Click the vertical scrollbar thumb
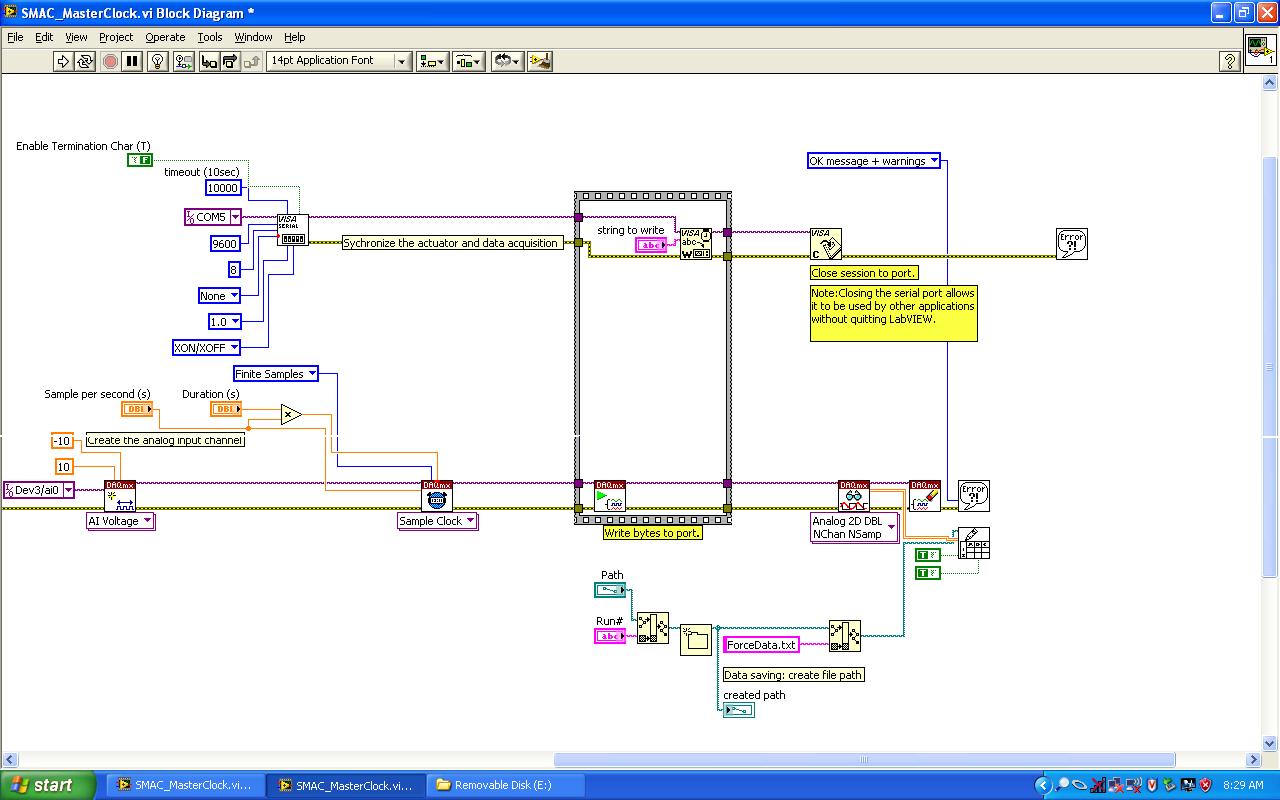Image resolution: width=1280 pixels, height=800 pixels. point(1270,367)
